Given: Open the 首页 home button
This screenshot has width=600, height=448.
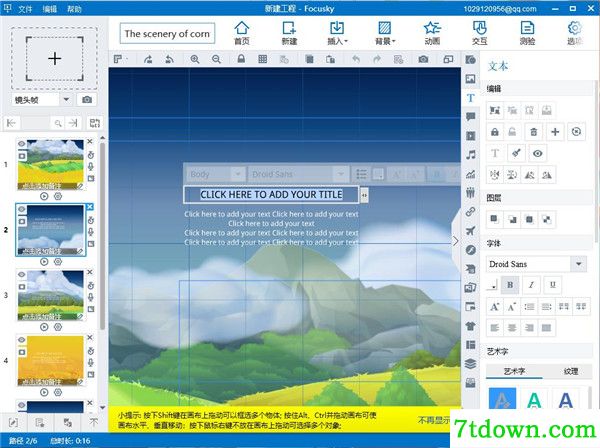Looking at the screenshot, I should pos(242,33).
